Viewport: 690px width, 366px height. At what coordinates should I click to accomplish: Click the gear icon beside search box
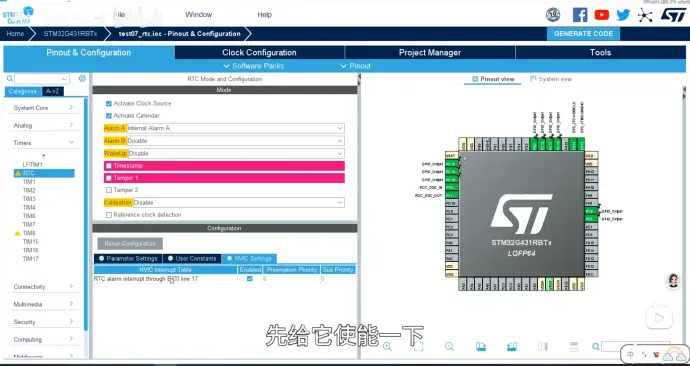pos(82,78)
